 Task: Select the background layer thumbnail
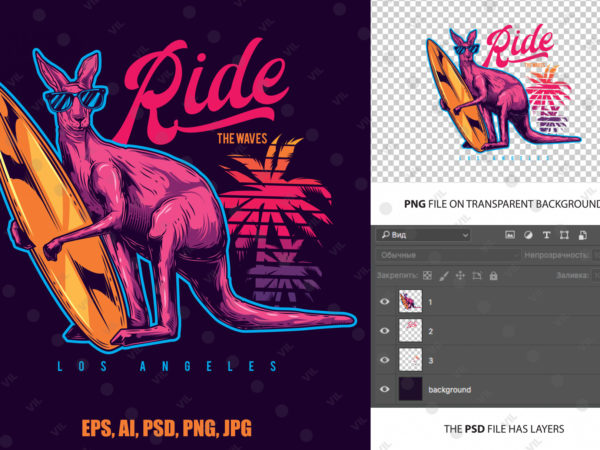[x=411, y=389]
